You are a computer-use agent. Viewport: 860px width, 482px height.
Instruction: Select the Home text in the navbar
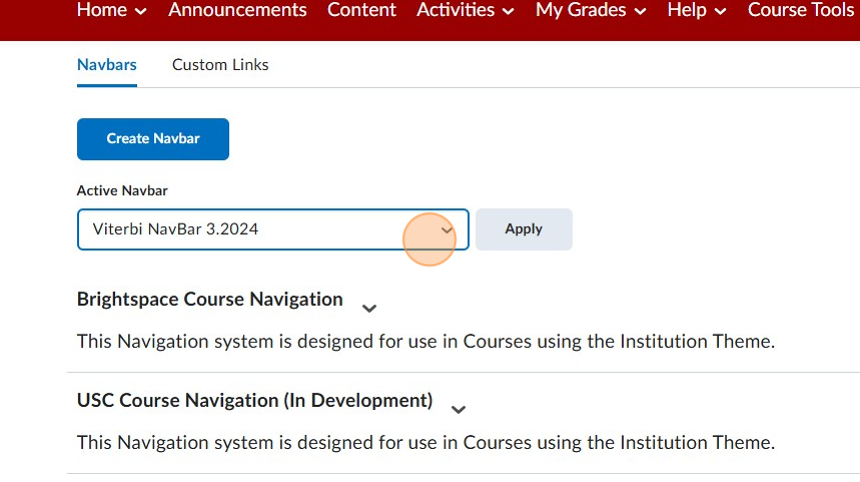click(x=102, y=11)
